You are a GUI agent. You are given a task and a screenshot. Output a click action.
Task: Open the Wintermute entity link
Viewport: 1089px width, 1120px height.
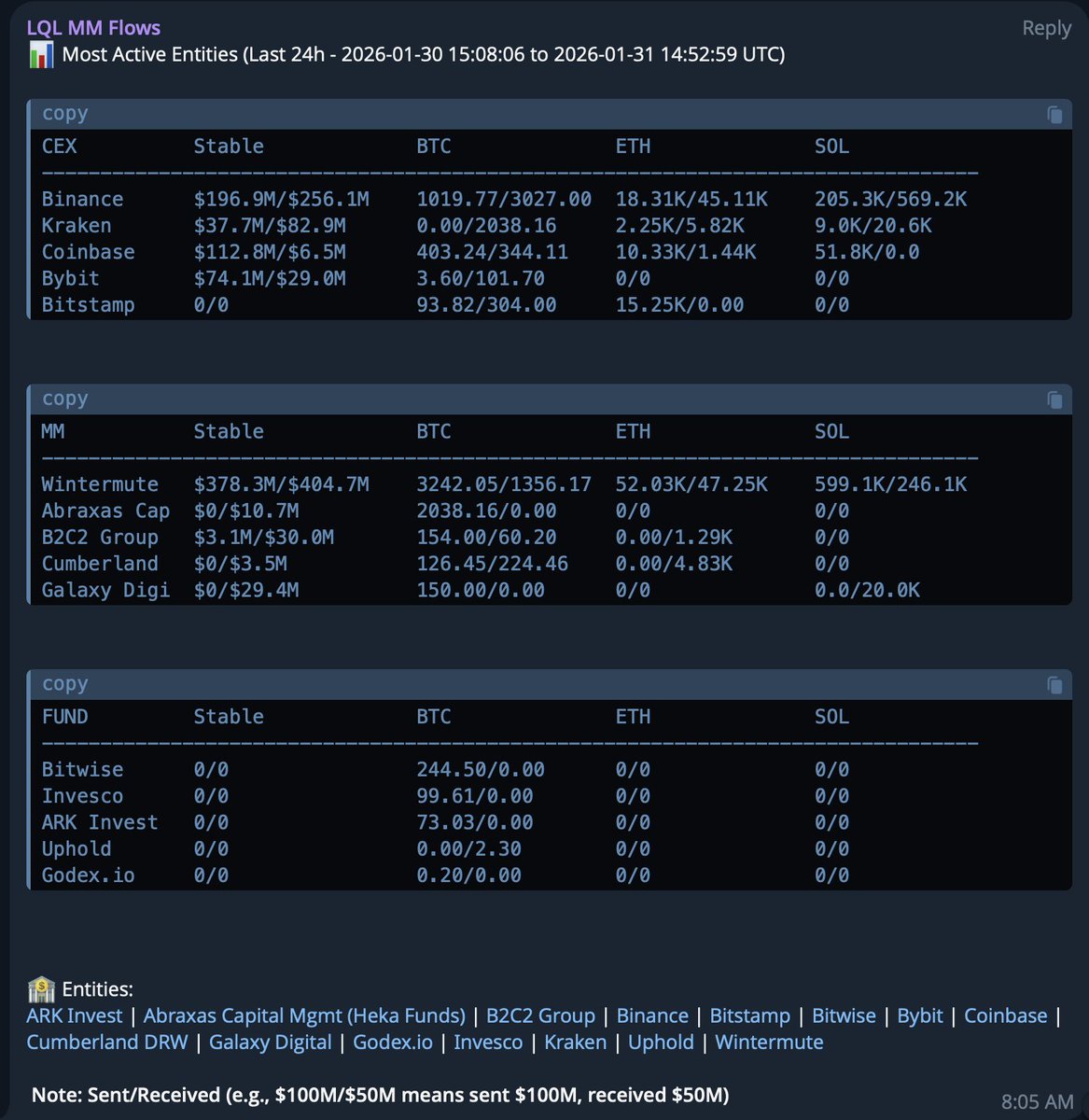769,1042
